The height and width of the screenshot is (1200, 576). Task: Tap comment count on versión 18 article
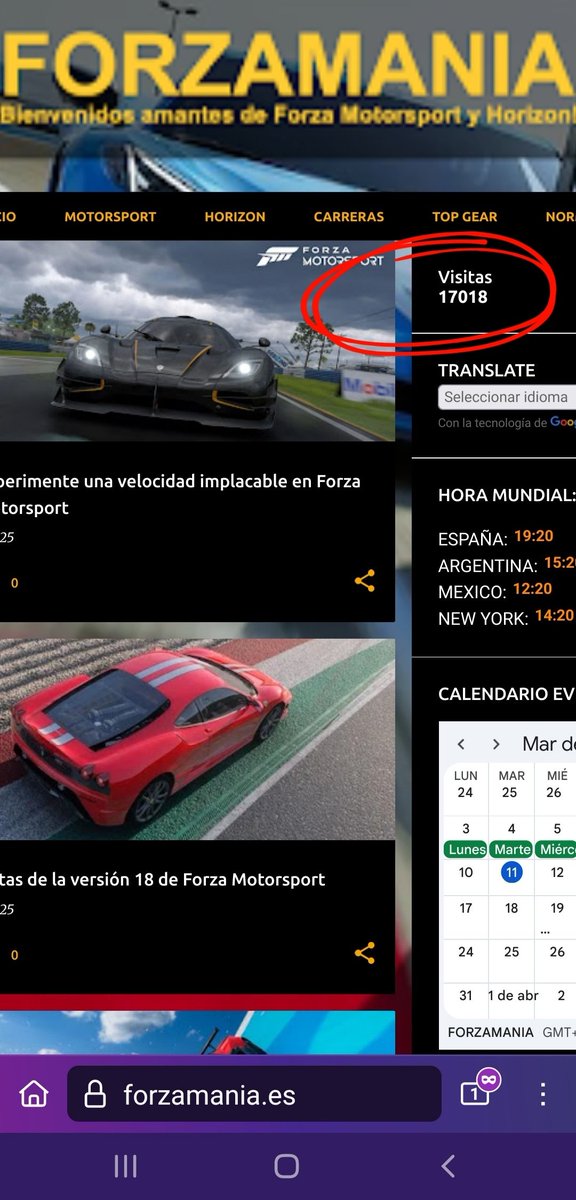click(x=14, y=955)
